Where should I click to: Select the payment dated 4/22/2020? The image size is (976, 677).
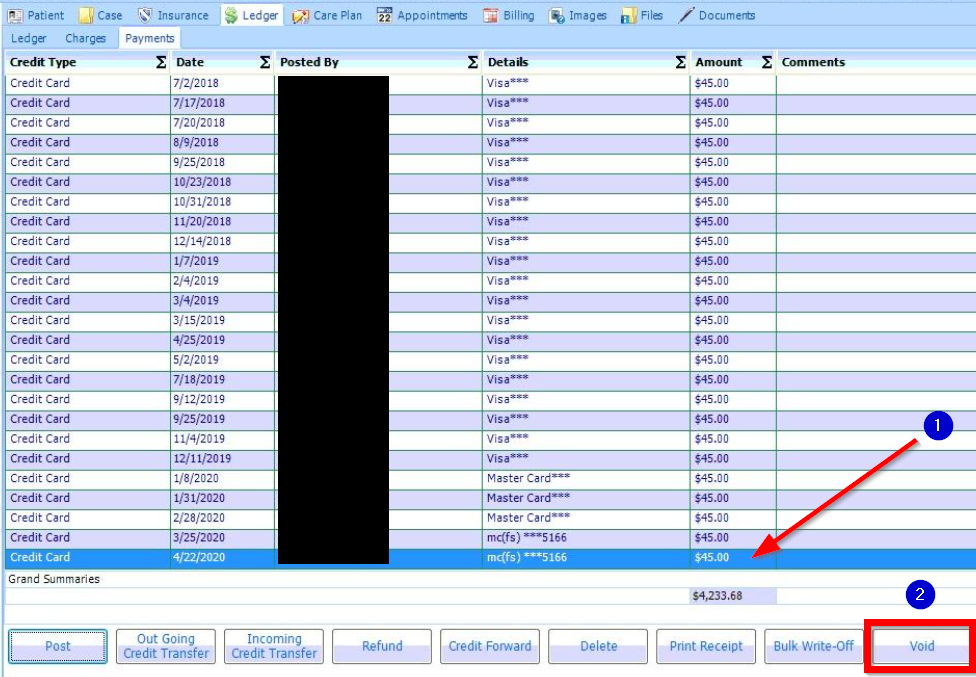click(x=490, y=558)
